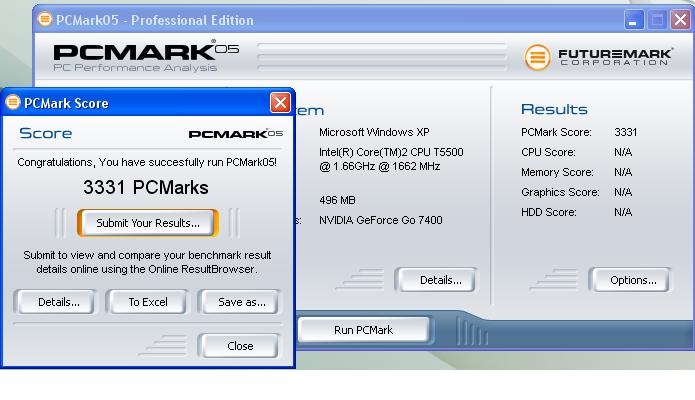
Task: Click 'HDD Score:' label
Action: tap(549, 212)
